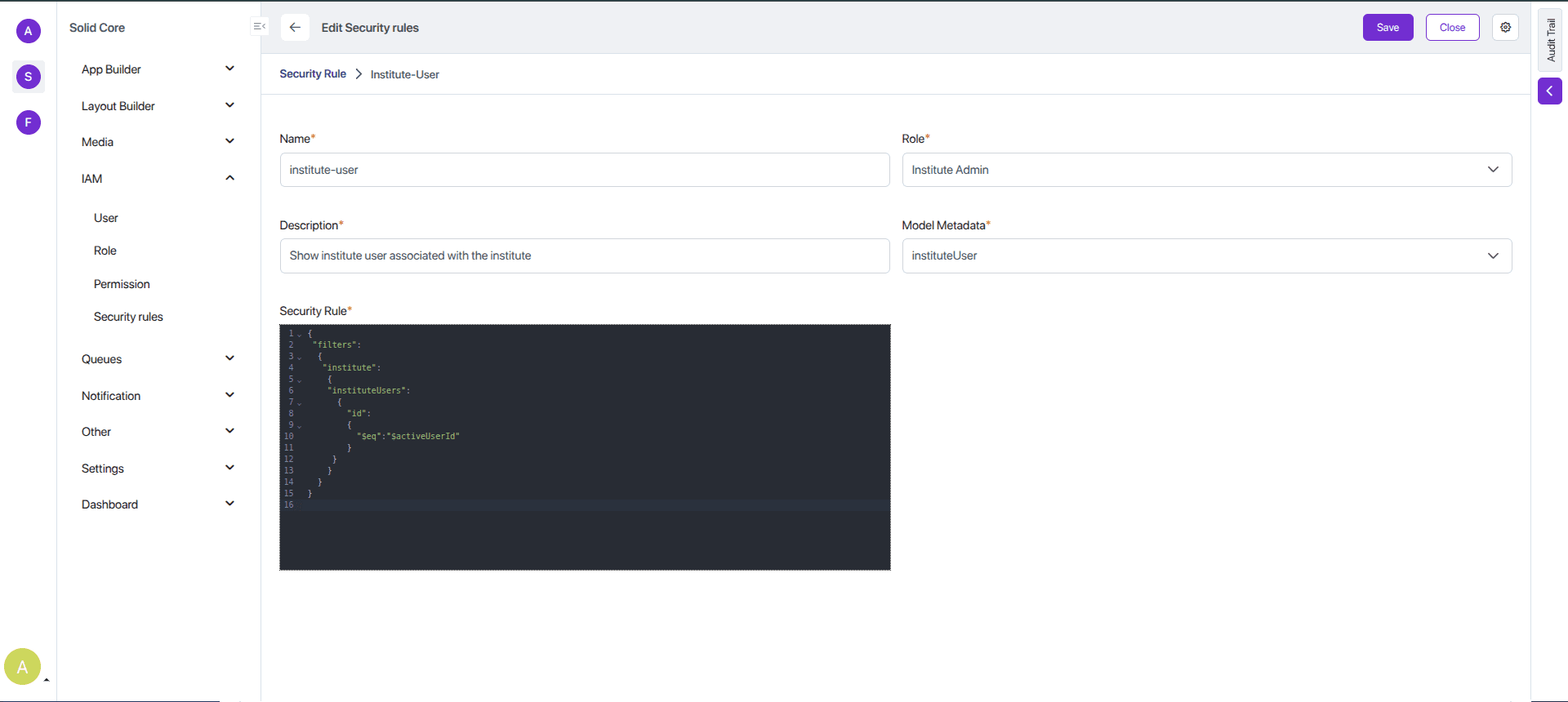Expand the purple panel chevron on right
This screenshot has width=1568, height=702.
(x=1549, y=91)
